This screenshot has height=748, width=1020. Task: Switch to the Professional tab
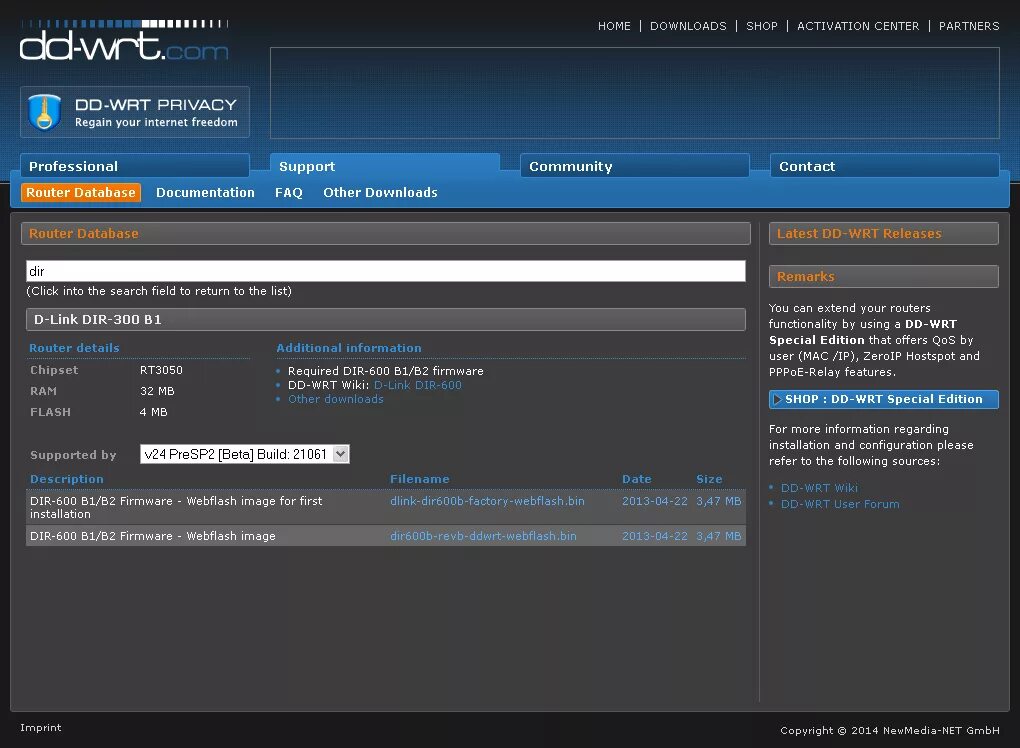(135, 166)
